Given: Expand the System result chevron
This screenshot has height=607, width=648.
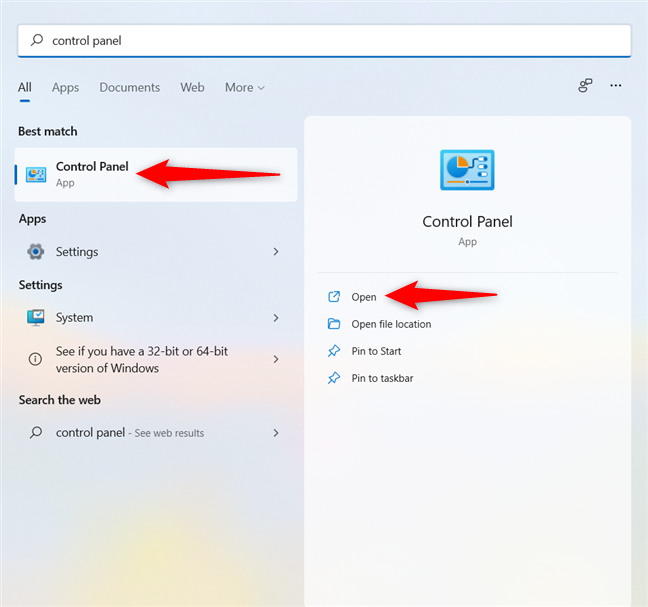Looking at the screenshot, I should pos(276,318).
